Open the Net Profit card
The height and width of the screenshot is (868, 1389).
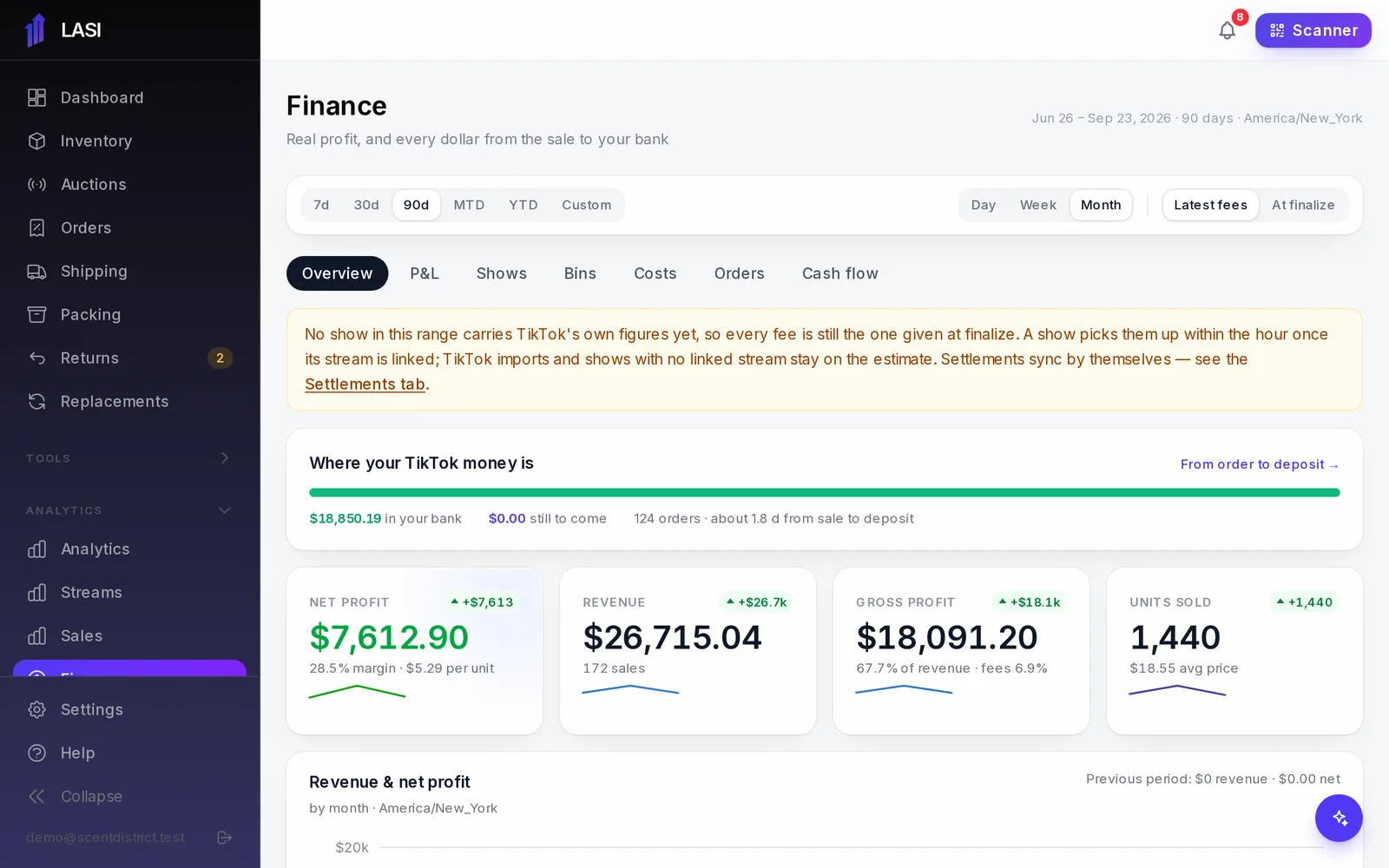[x=415, y=651]
